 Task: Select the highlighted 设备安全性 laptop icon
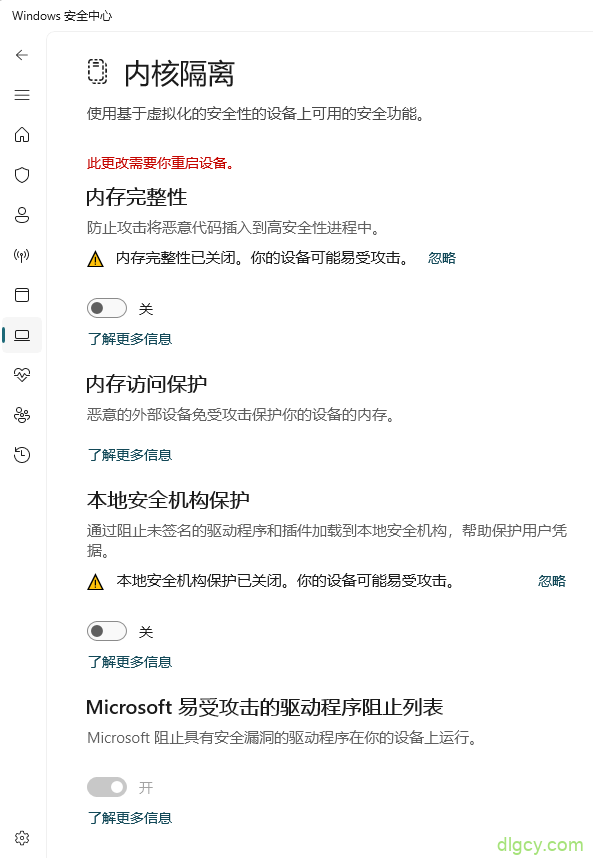click(x=22, y=335)
